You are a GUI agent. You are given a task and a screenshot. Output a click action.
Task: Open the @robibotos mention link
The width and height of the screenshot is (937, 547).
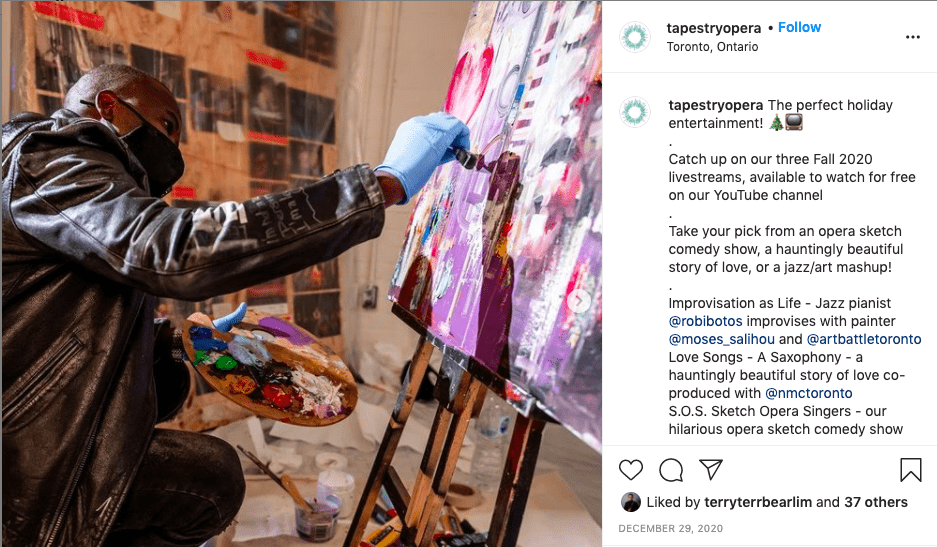point(705,321)
